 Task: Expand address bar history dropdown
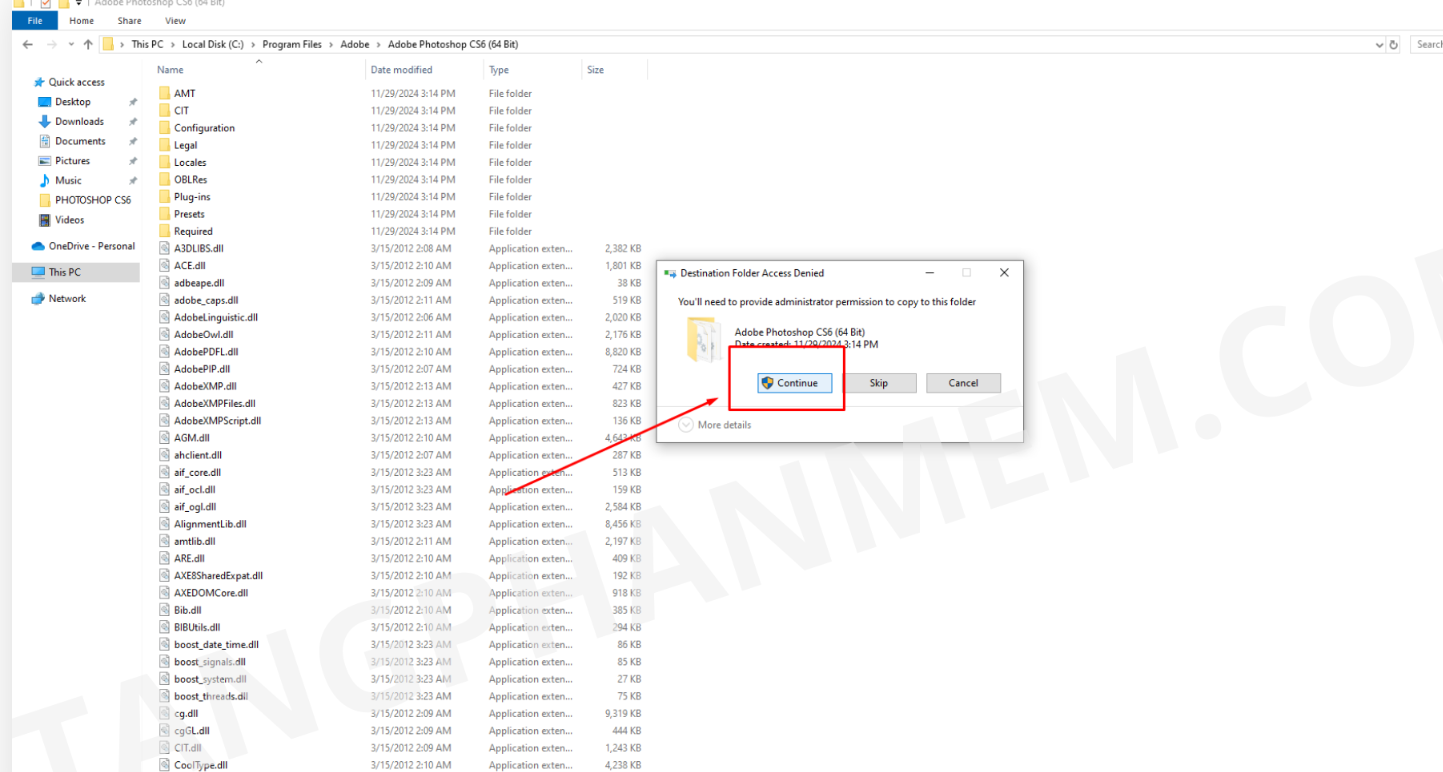(x=1379, y=44)
